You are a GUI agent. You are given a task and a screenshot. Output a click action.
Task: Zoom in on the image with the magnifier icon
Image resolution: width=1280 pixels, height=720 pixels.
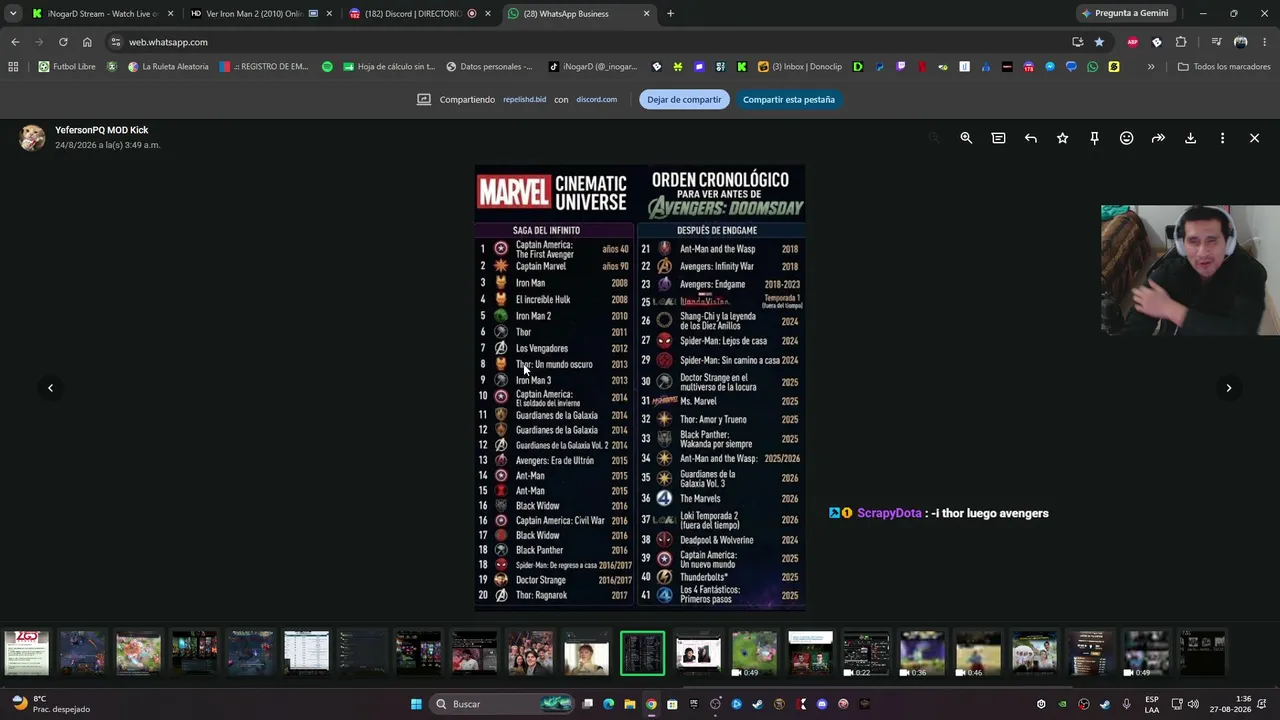pyautogui.click(x=966, y=138)
